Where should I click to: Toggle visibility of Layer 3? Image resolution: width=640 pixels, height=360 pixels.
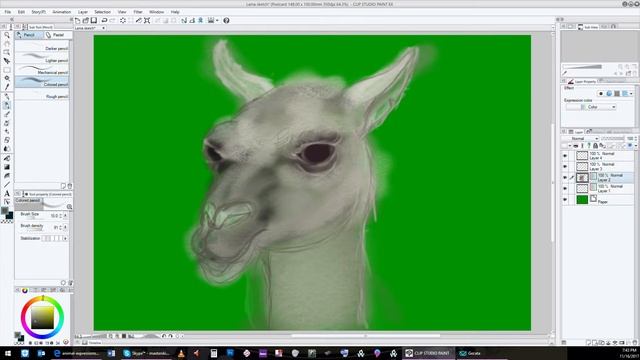coord(565,167)
